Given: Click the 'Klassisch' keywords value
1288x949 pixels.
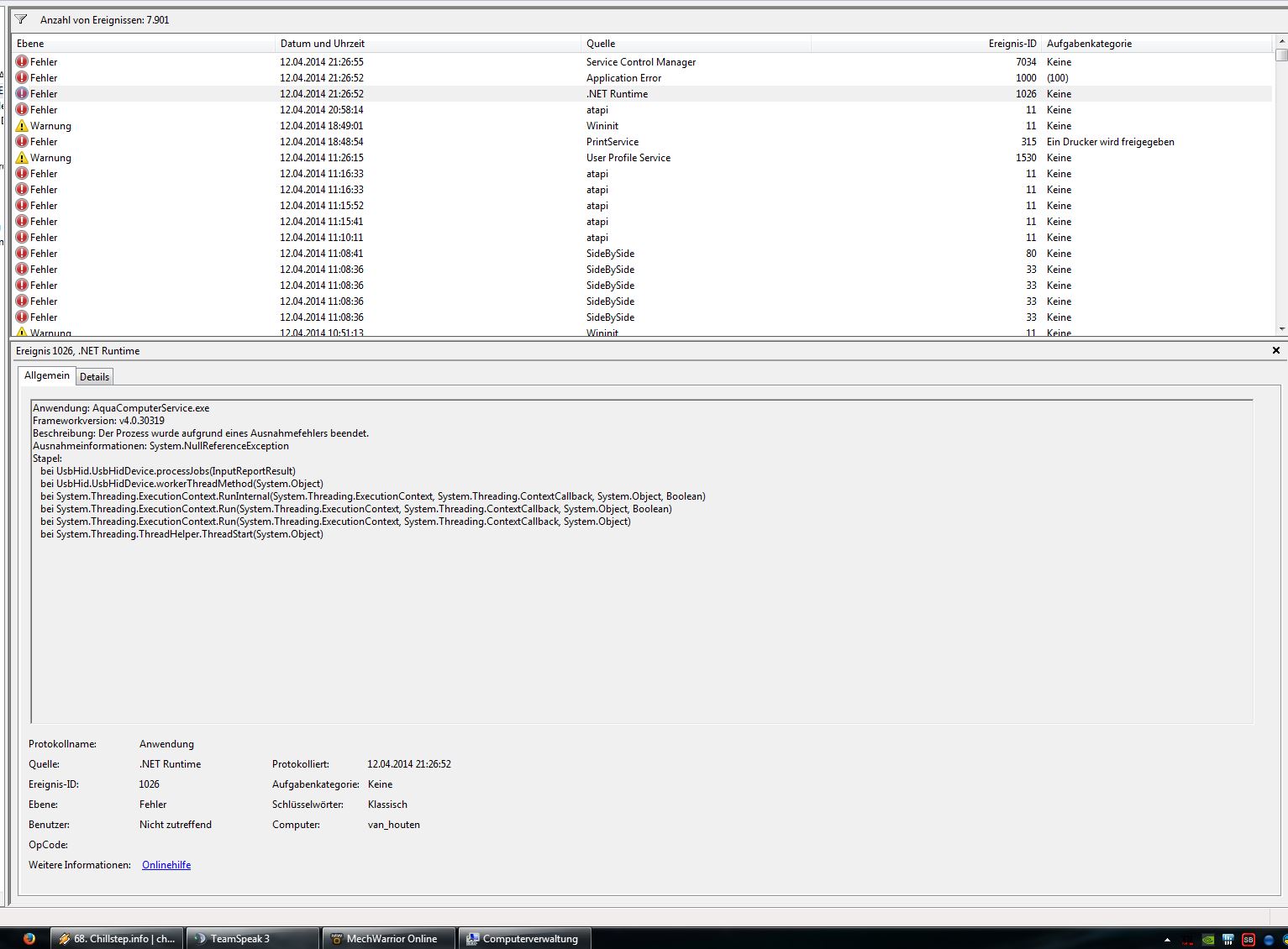Looking at the screenshot, I should 387,805.
